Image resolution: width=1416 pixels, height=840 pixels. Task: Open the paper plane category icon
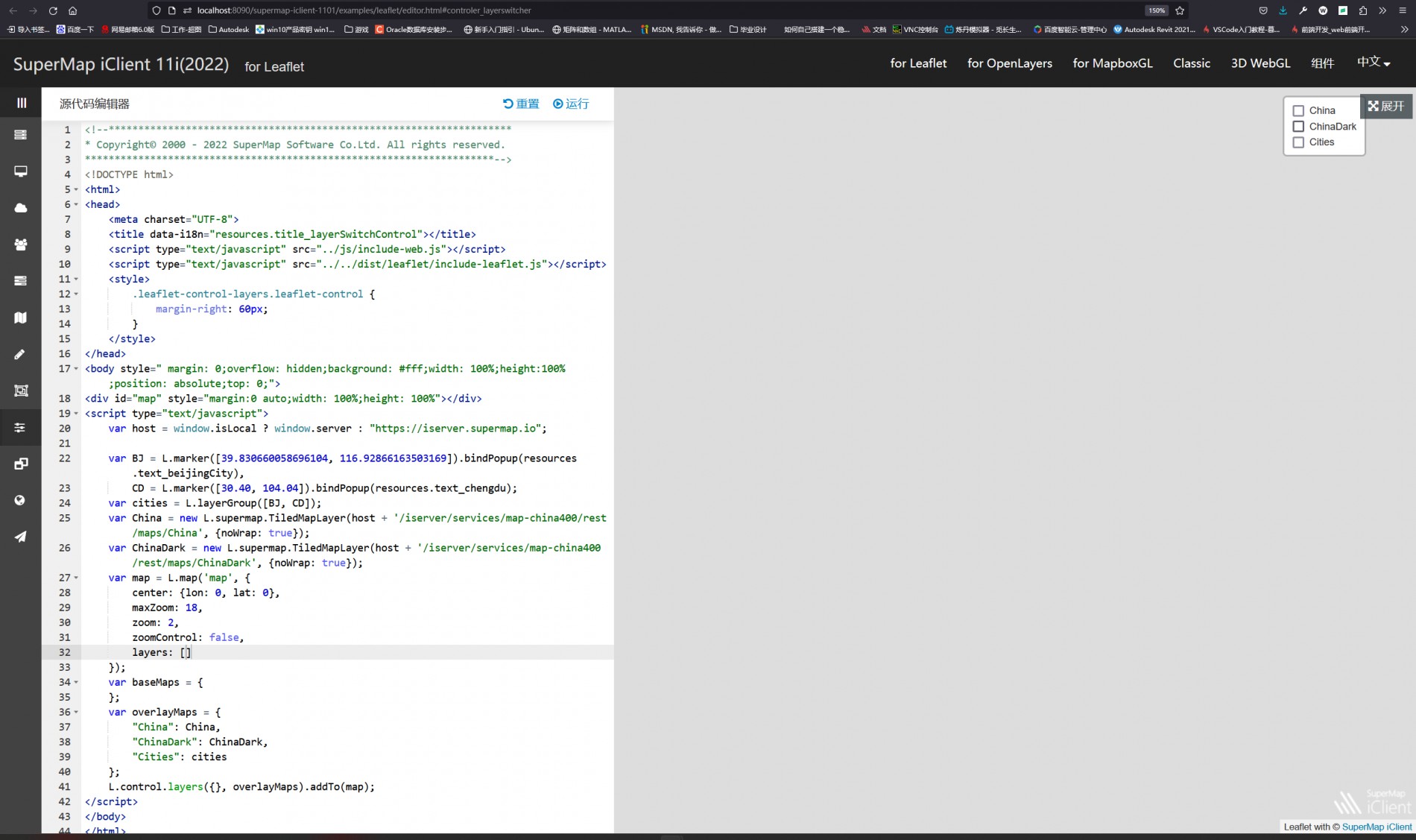(21, 537)
